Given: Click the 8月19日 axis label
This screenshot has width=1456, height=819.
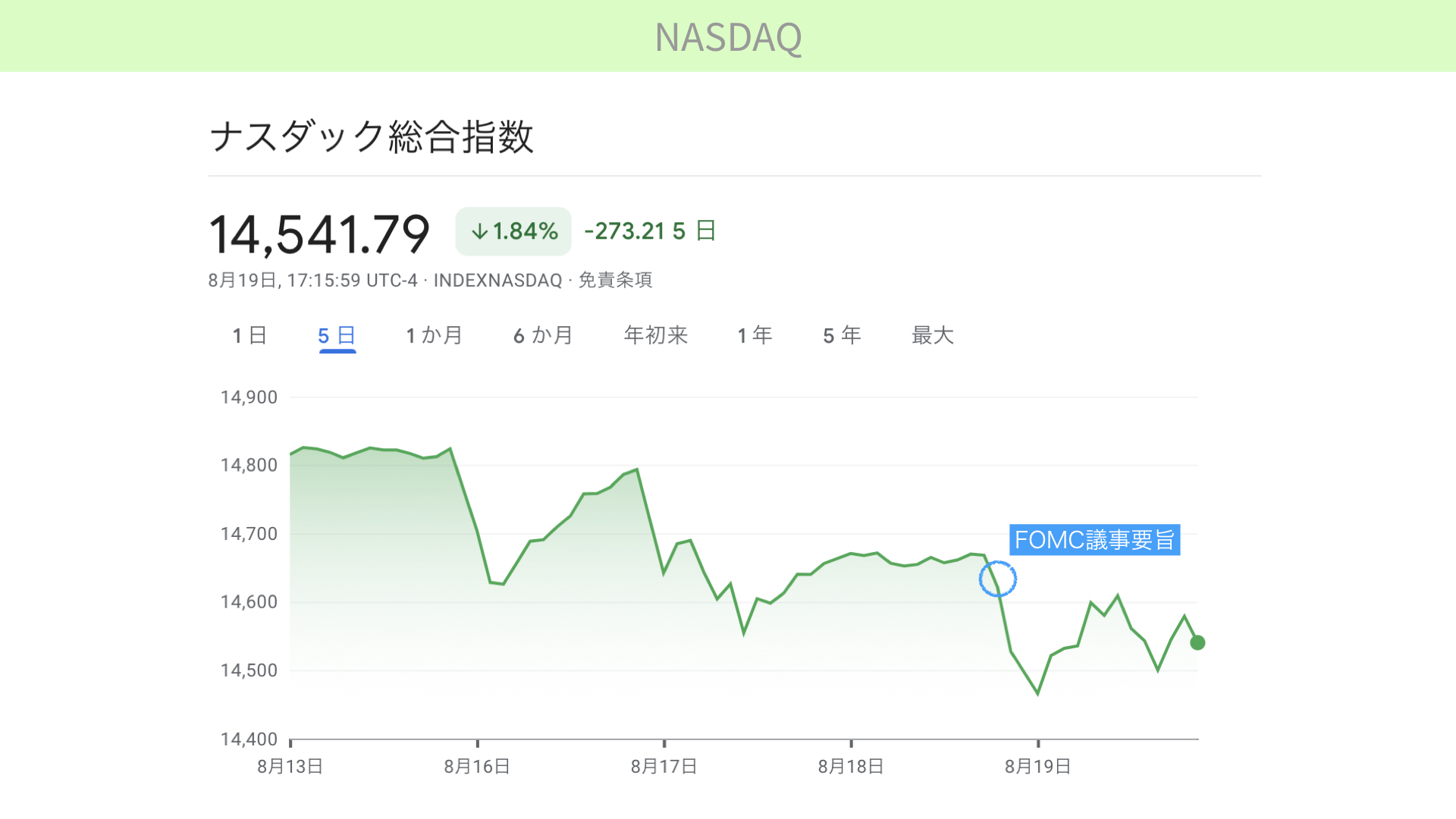Looking at the screenshot, I should pos(1038,767).
